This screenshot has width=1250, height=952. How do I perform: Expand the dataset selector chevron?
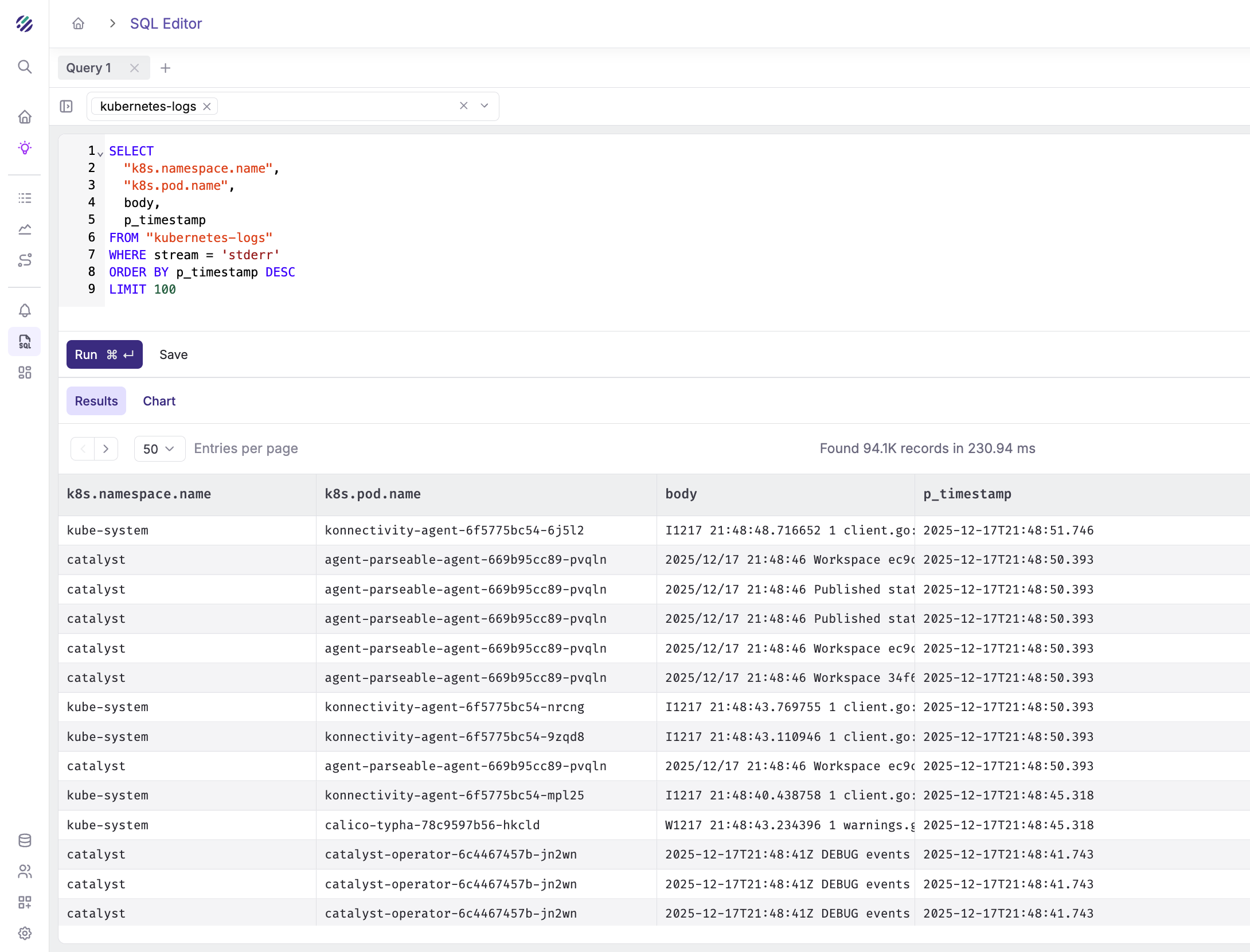pyautogui.click(x=485, y=106)
